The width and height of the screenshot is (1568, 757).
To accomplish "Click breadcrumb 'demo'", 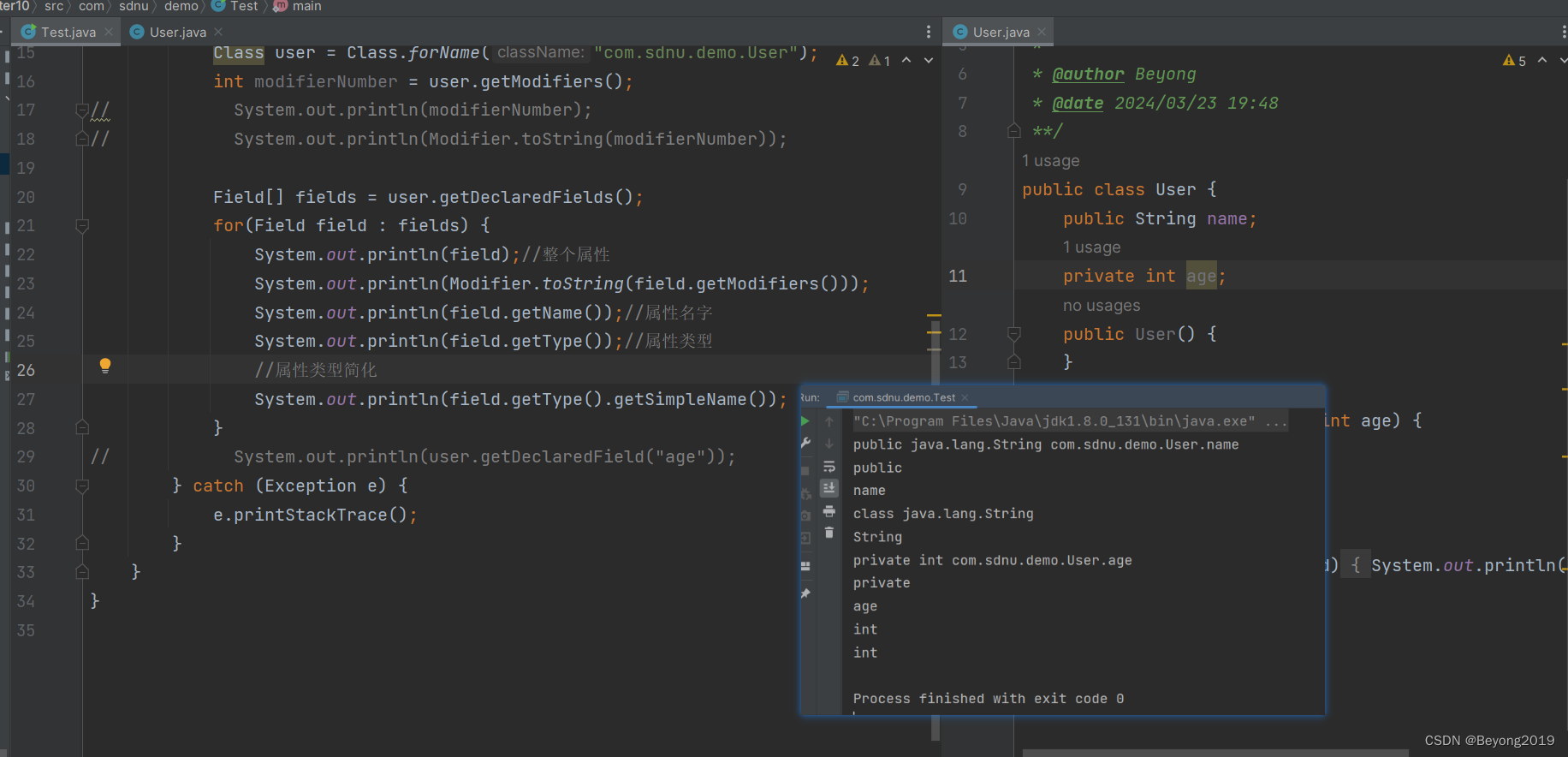I will (181, 6).
